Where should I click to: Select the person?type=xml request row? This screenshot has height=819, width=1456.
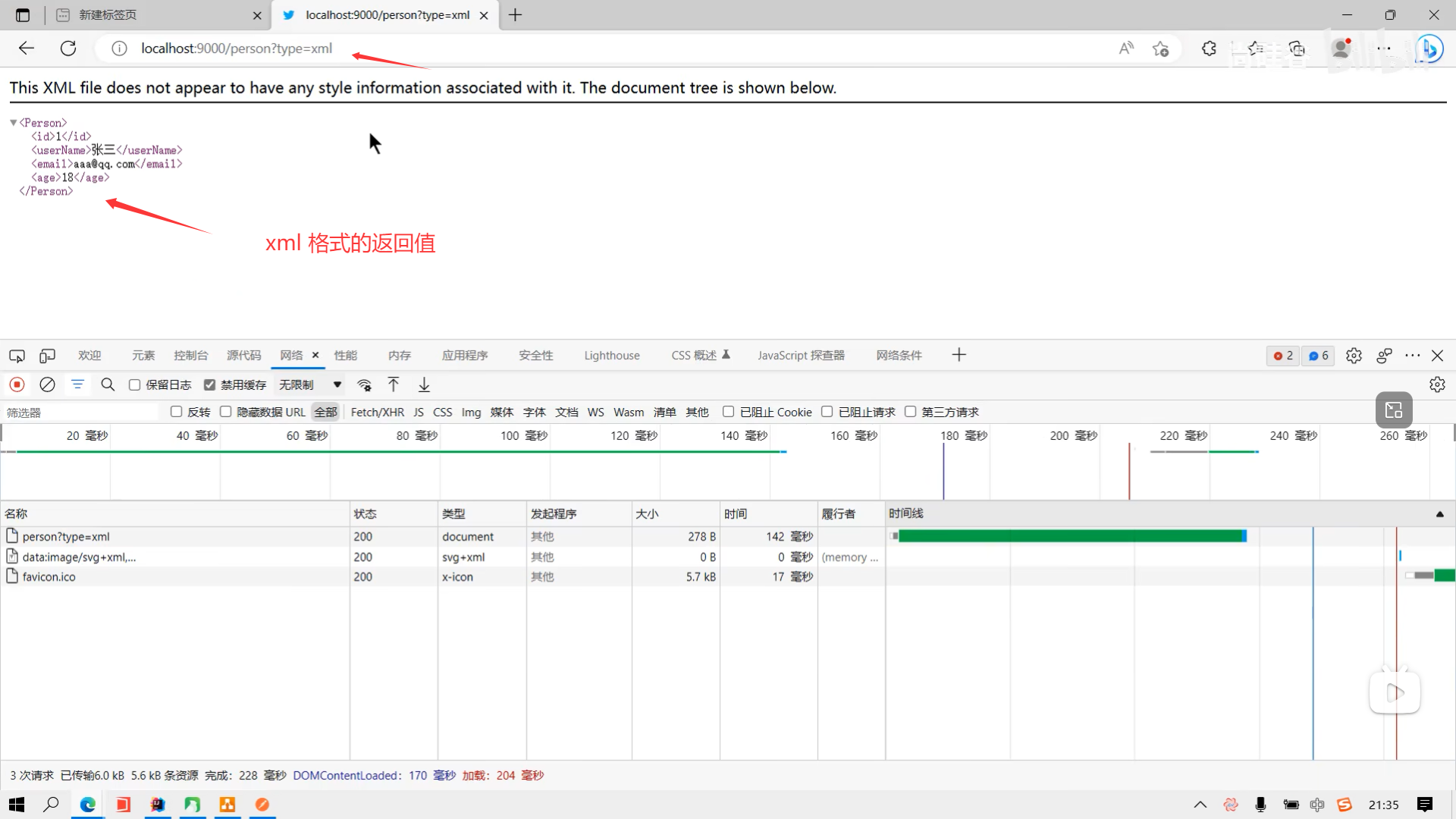point(66,536)
